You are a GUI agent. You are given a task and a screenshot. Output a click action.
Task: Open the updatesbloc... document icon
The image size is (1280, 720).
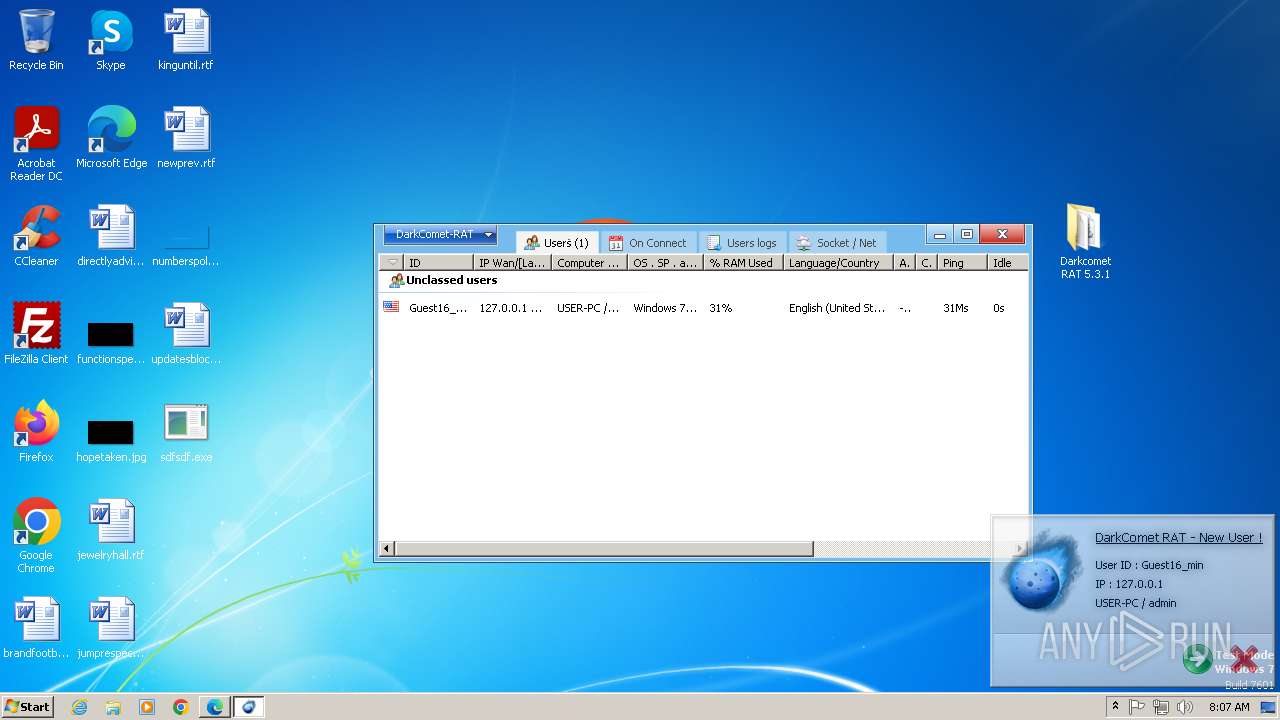186,334
